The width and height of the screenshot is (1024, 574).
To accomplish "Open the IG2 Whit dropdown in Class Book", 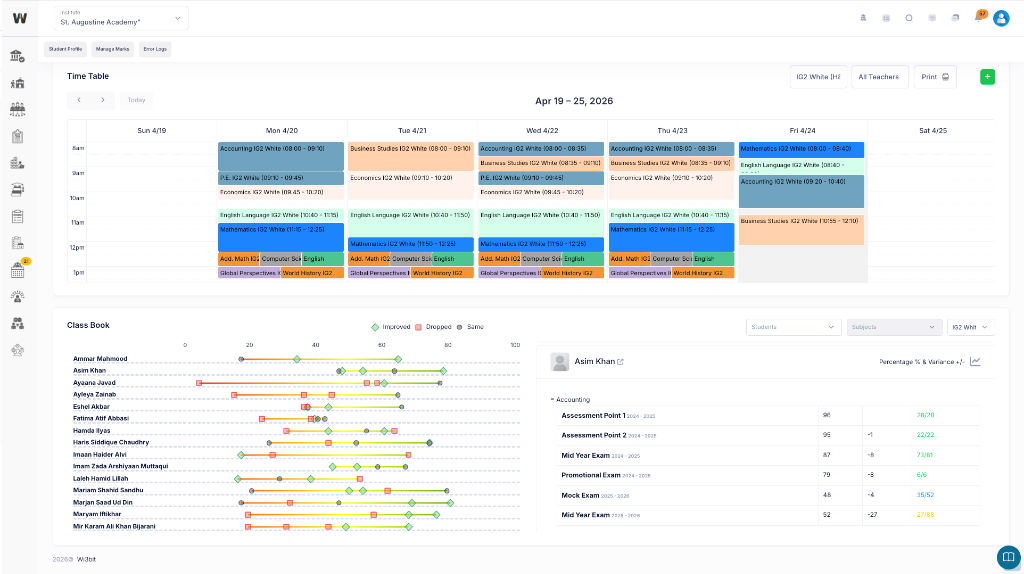I will tap(970, 327).
